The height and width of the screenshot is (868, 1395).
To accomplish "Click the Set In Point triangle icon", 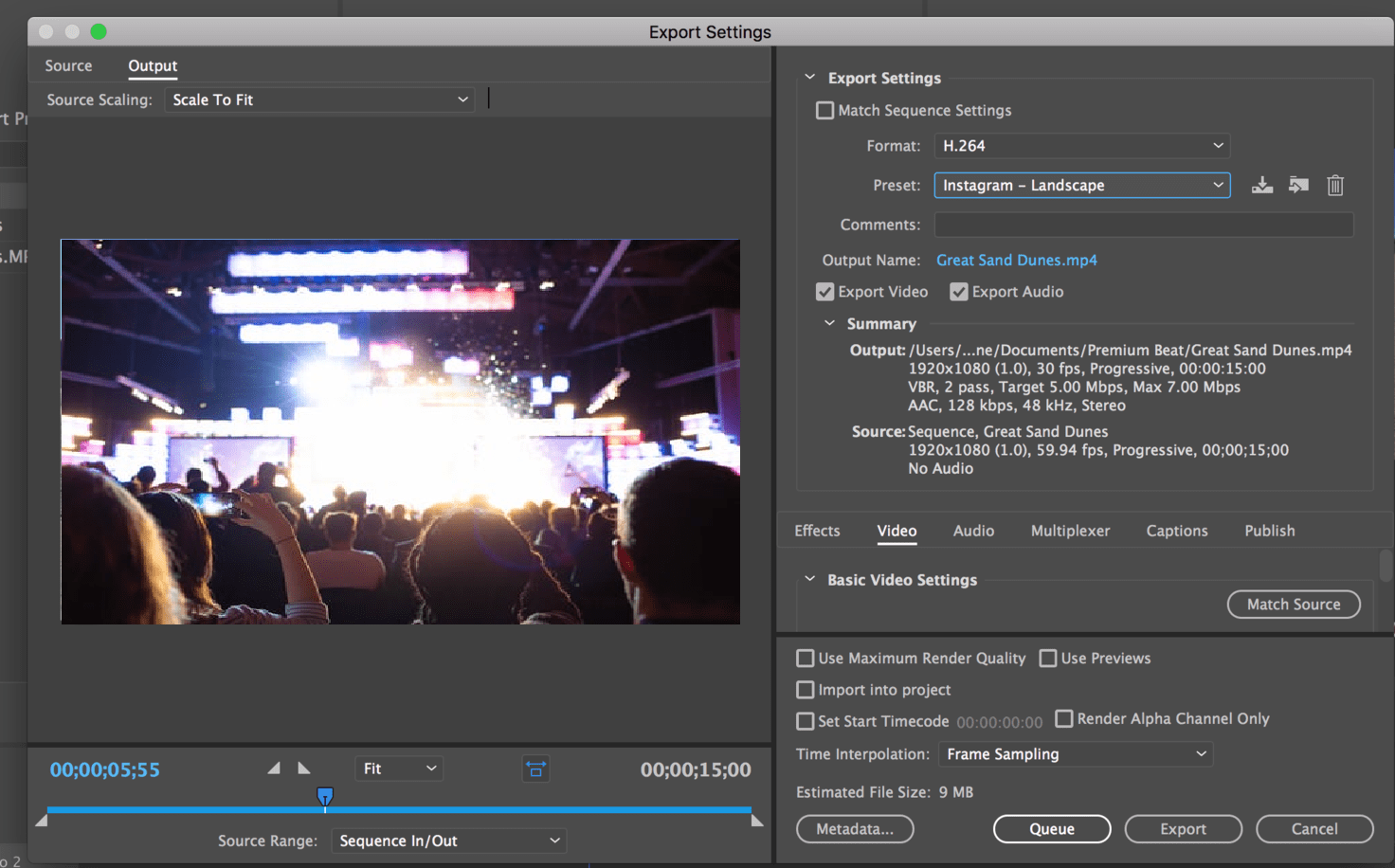I will point(274,769).
